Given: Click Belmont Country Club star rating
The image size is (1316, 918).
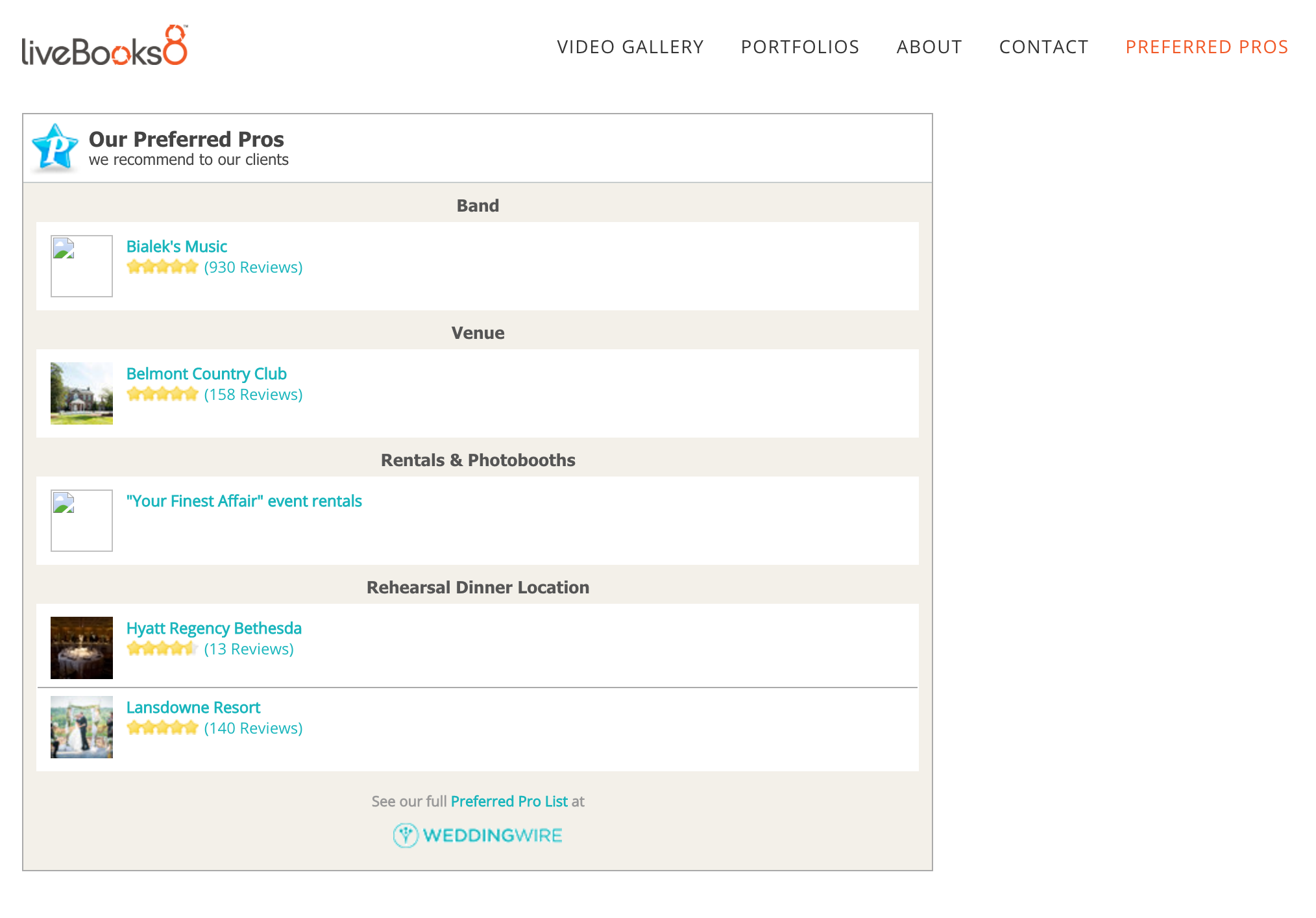Looking at the screenshot, I should click(x=162, y=395).
